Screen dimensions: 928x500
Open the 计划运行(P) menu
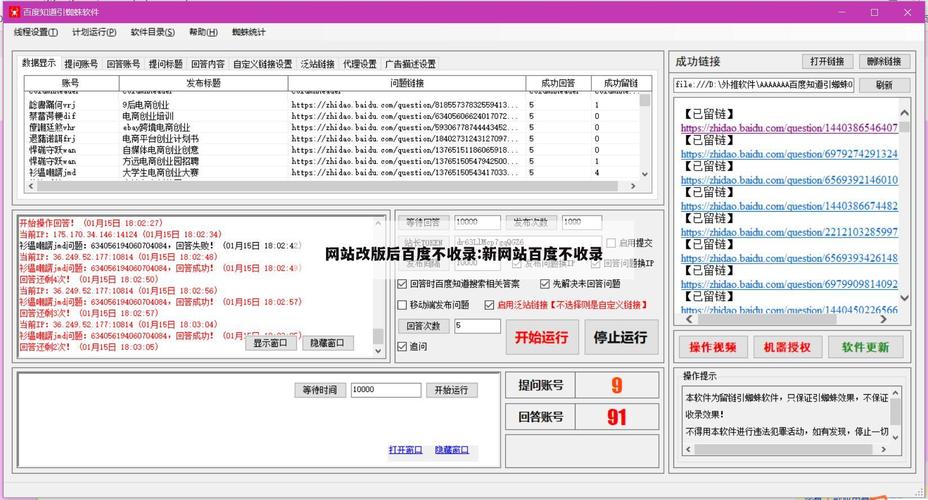94,33
